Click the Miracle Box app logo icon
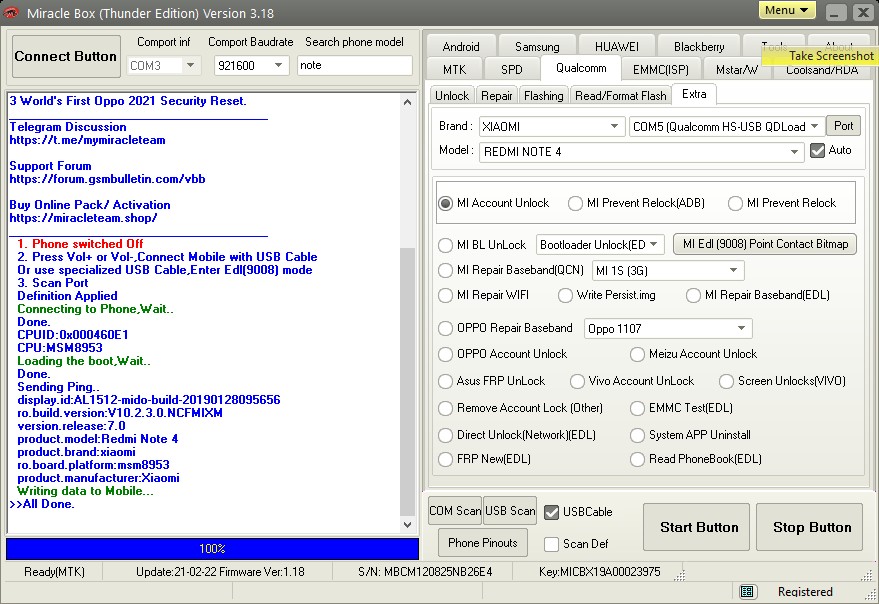This screenshot has width=879, height=604. (x=11, y=12)
